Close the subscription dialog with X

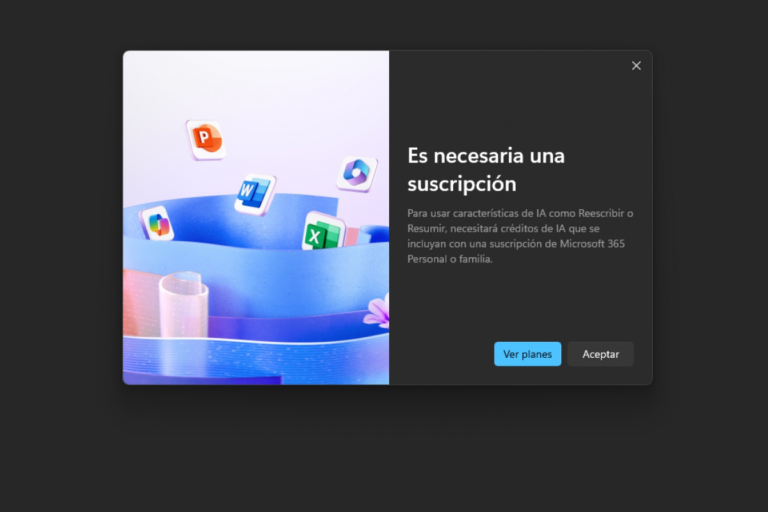point(636,66)
